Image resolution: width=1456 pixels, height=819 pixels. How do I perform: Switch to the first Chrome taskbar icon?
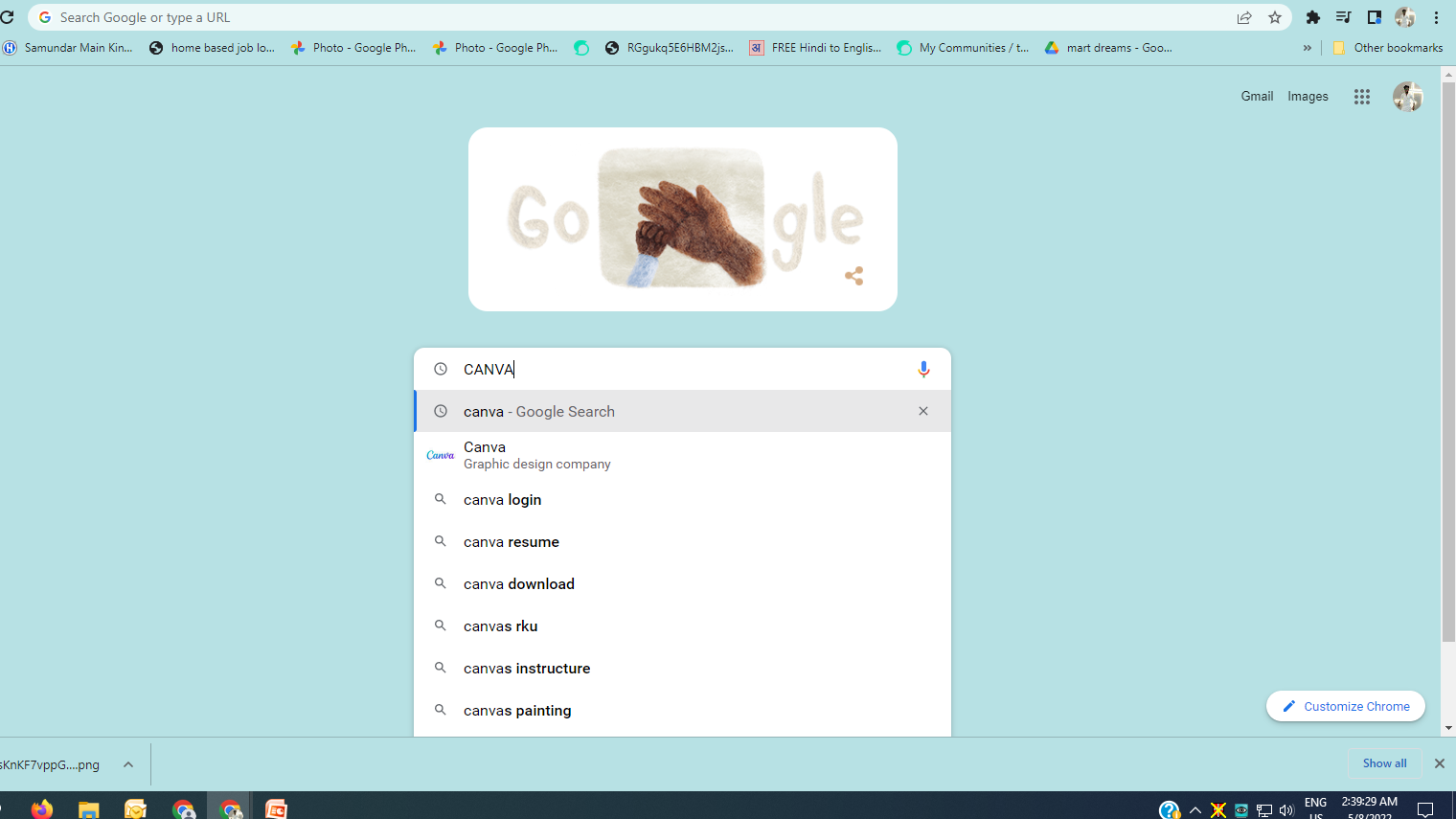tap(183, 809)
